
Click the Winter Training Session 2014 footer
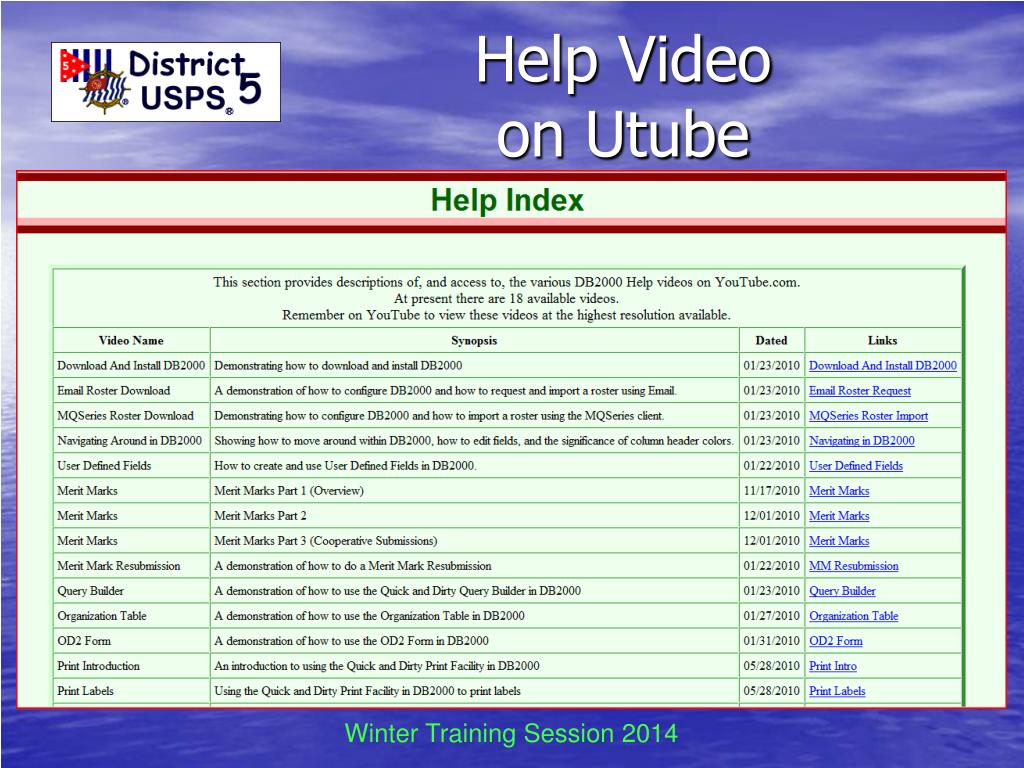click(511, 733)
